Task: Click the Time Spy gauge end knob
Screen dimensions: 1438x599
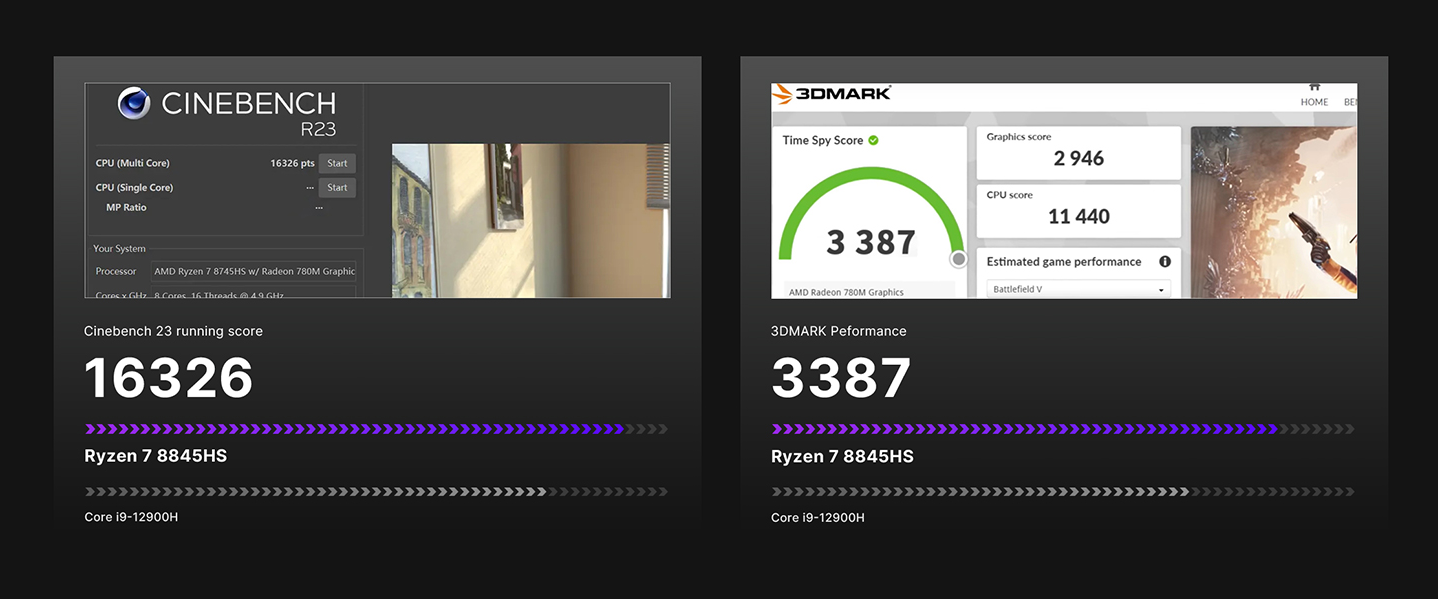Action: (x=959, y=259)
